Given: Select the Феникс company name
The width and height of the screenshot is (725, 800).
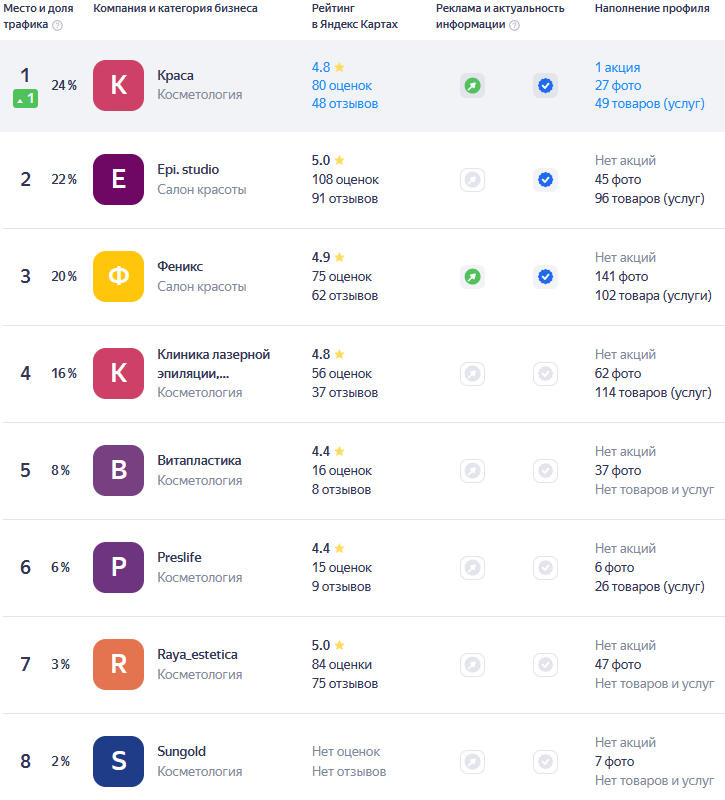Looking at the screenshot, I should coord(180,267).
